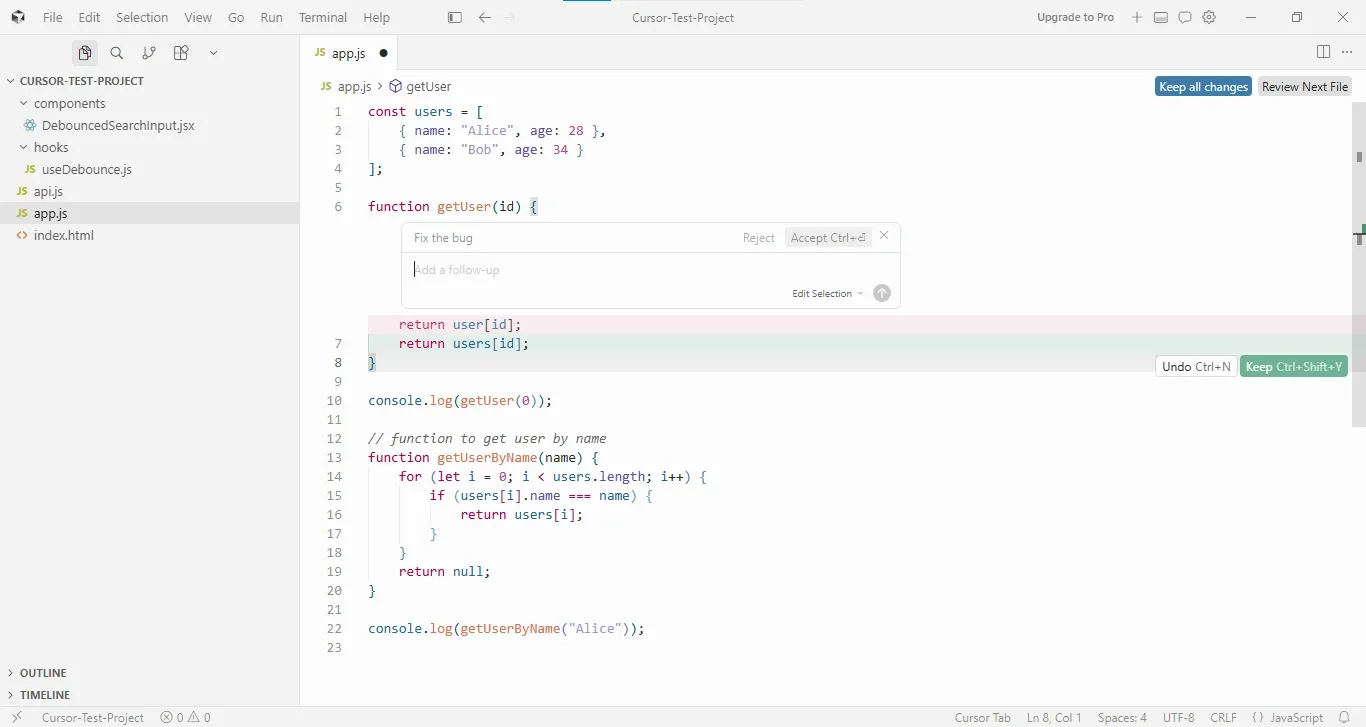Open the AI chat bubble icon
The width and height of the screenshot is (1366, 727).
tap(1185, 17)
